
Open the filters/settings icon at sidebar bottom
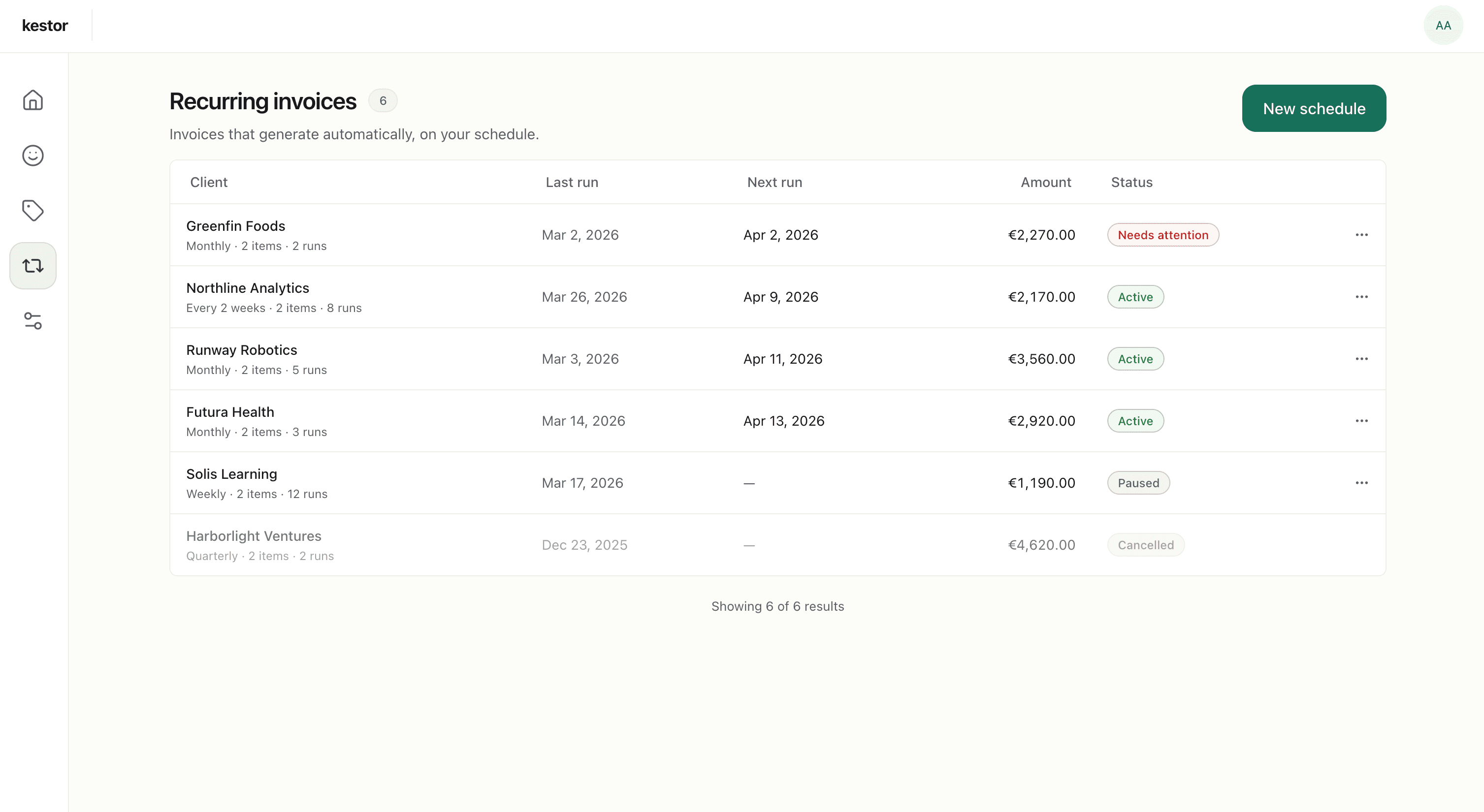[x=33, y=321]
